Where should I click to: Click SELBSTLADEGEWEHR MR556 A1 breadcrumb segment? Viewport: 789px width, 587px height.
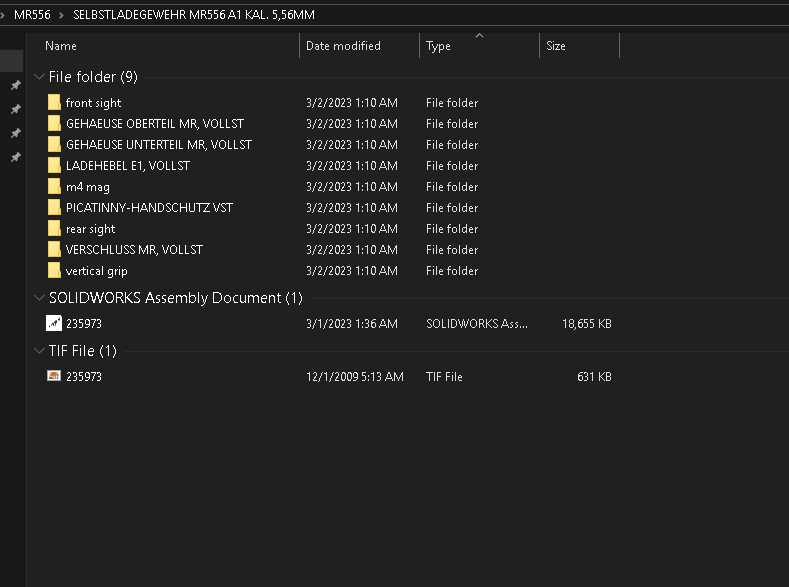point(194,15)
